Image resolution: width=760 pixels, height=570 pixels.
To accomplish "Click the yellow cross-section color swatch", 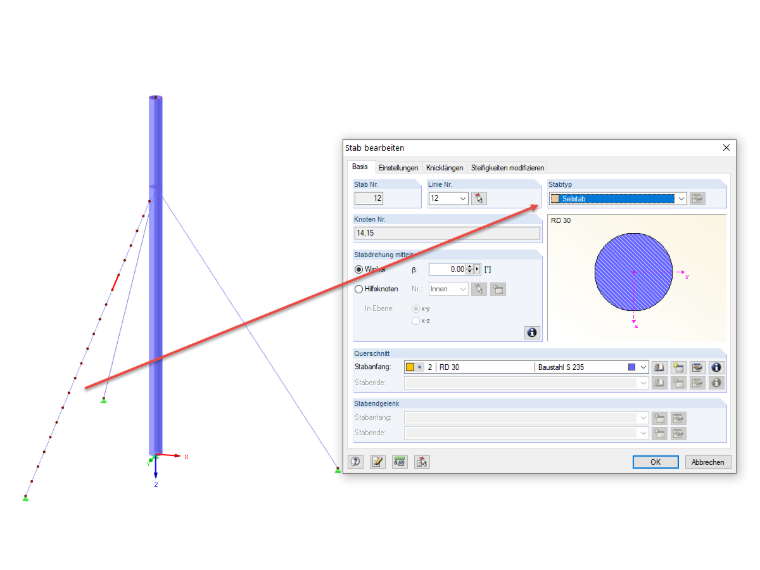I will coord(410,367).
